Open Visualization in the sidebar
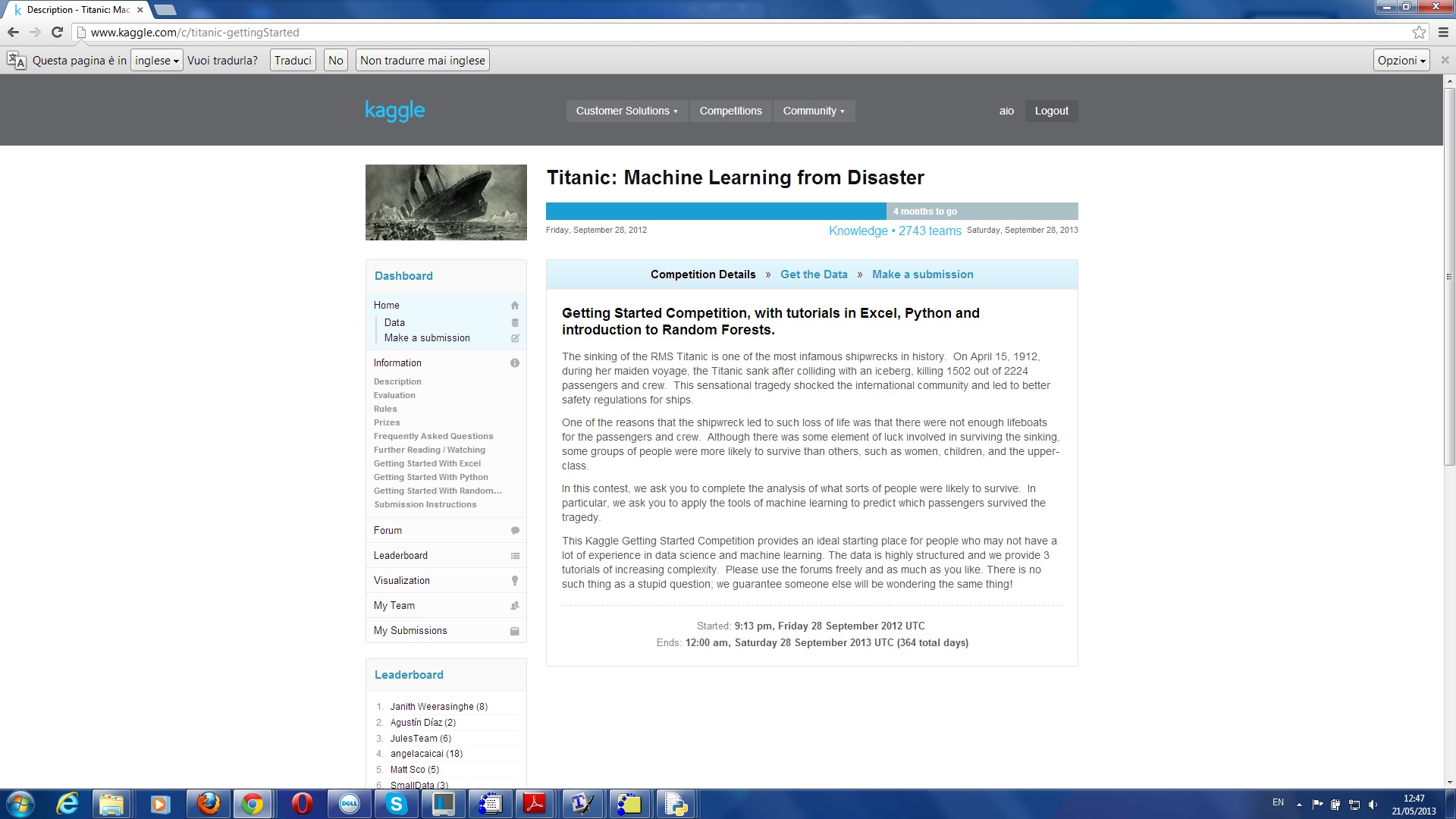This screenshot has height=819, width=1456. 446,581
